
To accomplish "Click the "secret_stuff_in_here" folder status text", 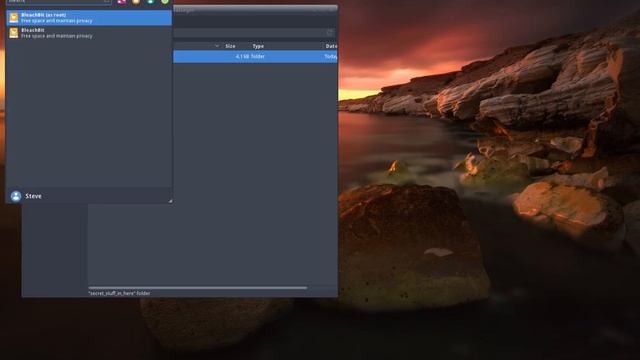I will [x=120, y=293].
